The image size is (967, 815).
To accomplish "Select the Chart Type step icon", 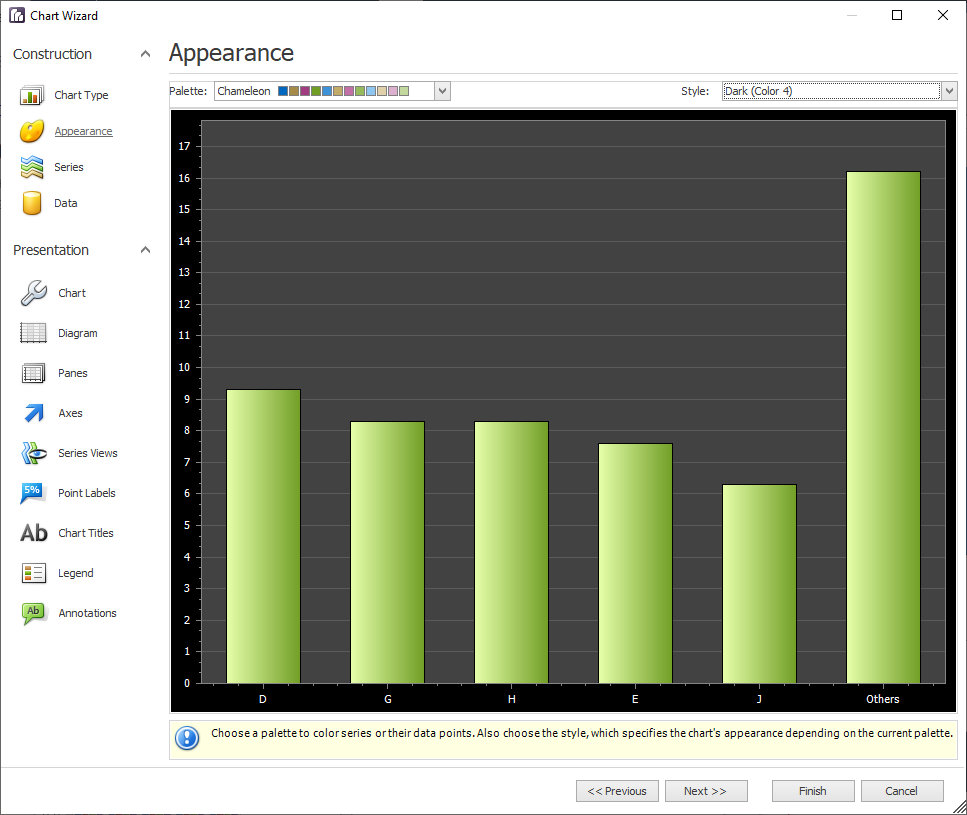I will (x=30, y=94).
